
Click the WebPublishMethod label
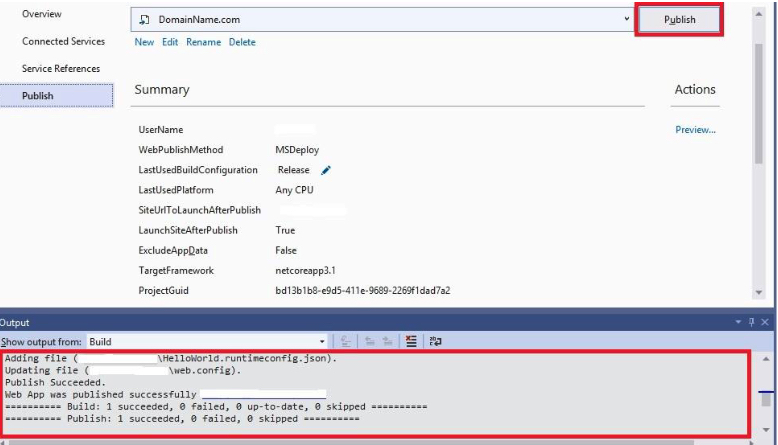(x=181, y=150)
